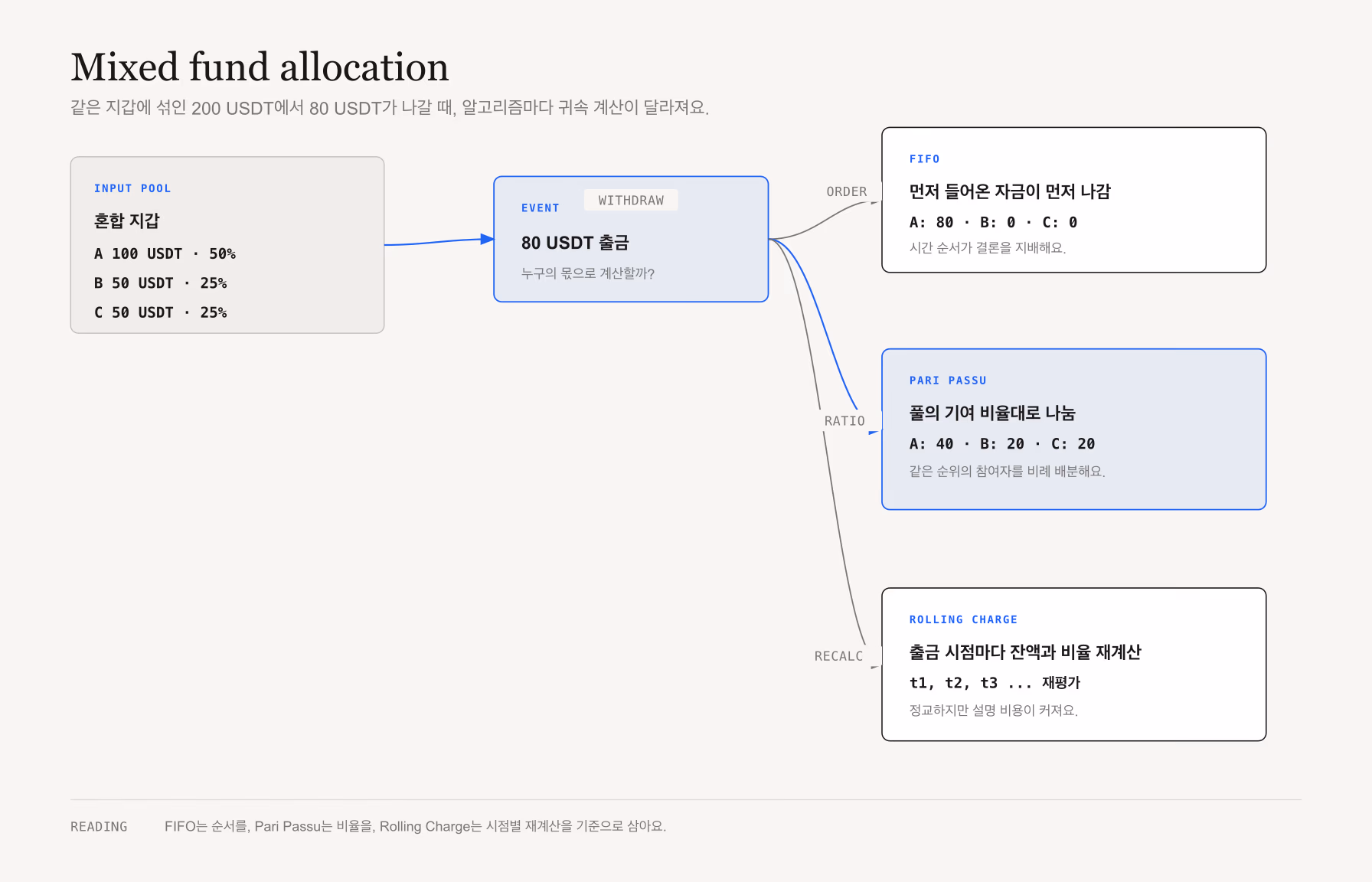Click the READING footer label
This screenshot has height=882, width=1372.
coord(99,827)
